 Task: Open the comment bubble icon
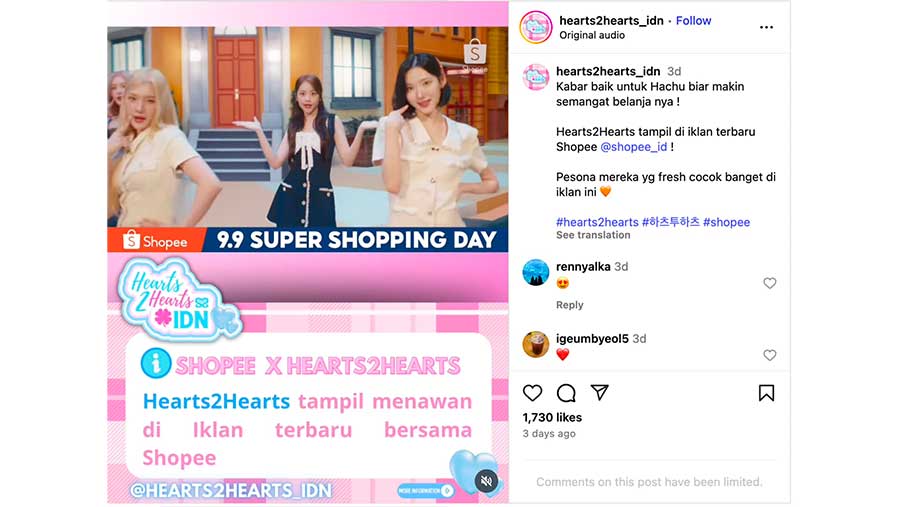[x=566, y=393]
